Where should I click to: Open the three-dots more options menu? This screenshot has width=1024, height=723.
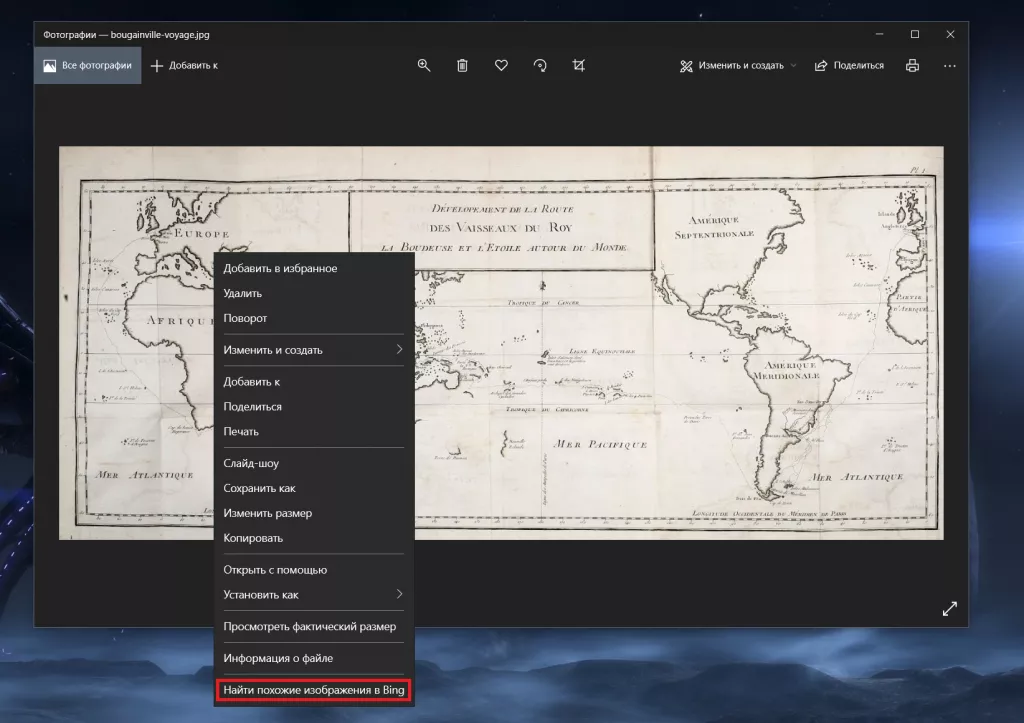pos(950,65)
